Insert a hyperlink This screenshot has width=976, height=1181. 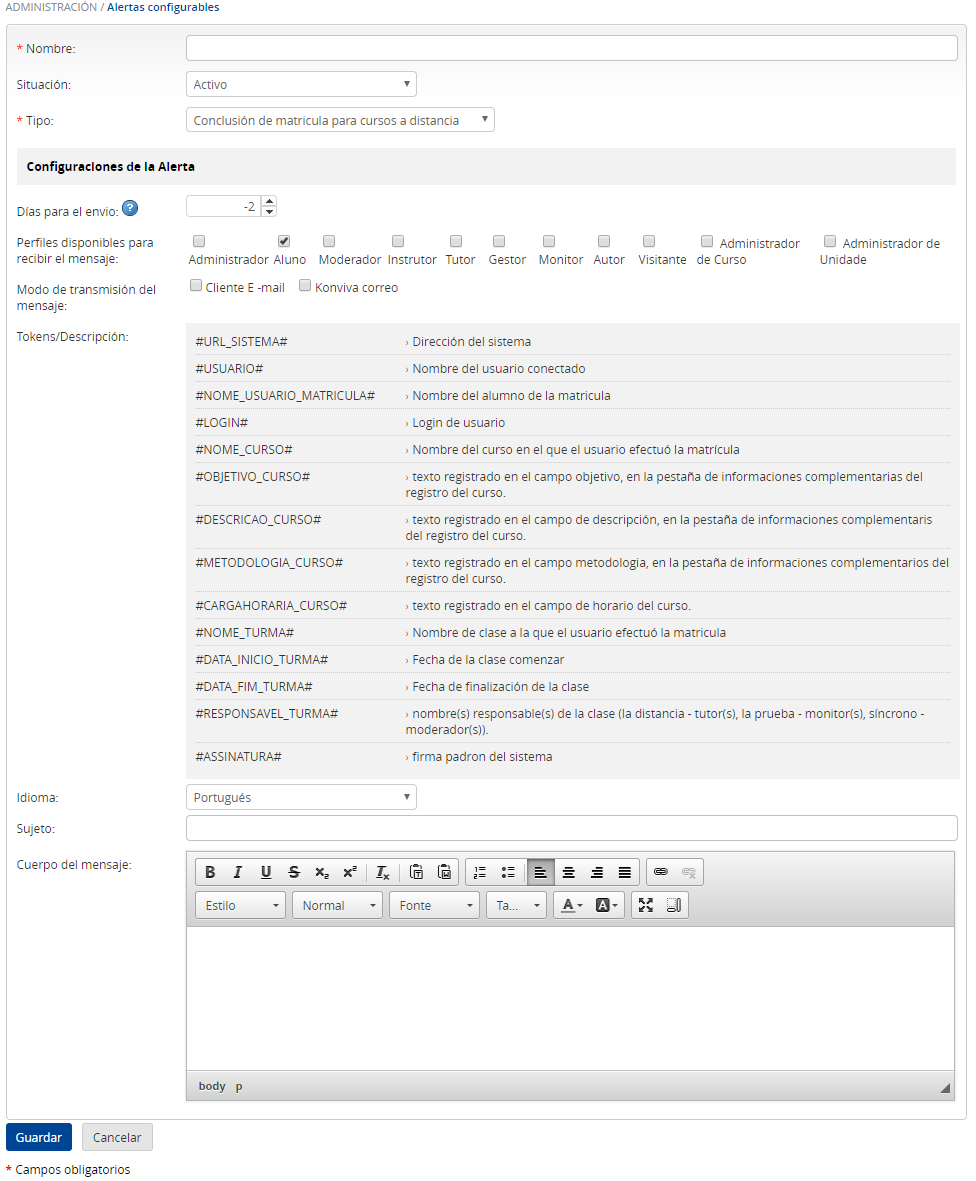[660, 872]
